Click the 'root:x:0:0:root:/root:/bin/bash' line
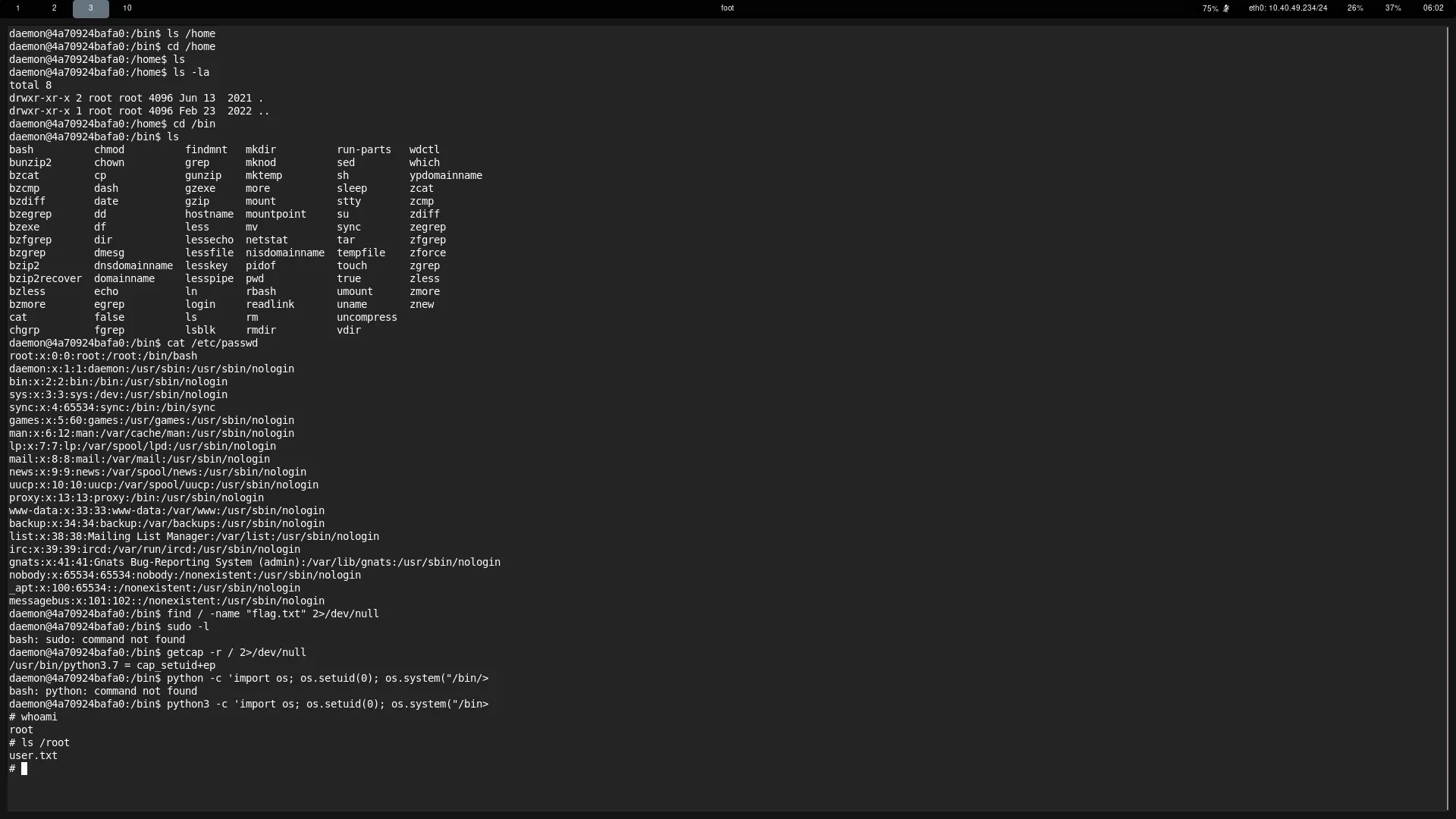The height and width of the screenshot is (819, 1456). click(103, 356)
